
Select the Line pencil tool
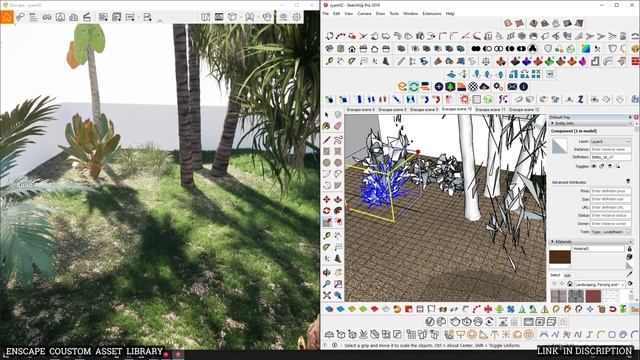click(327, 140)
